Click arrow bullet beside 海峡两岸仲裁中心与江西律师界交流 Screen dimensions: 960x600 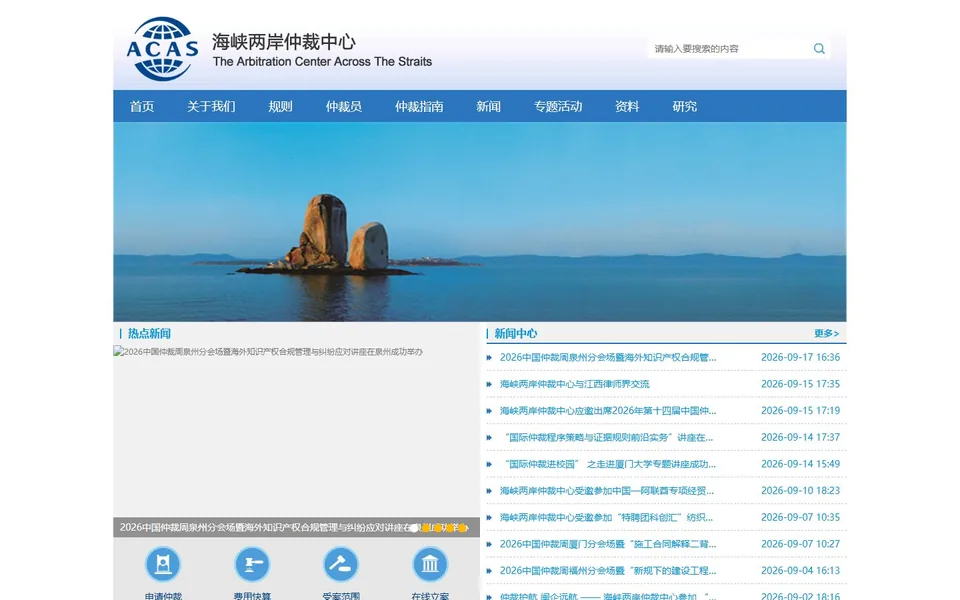coord(489,384)
